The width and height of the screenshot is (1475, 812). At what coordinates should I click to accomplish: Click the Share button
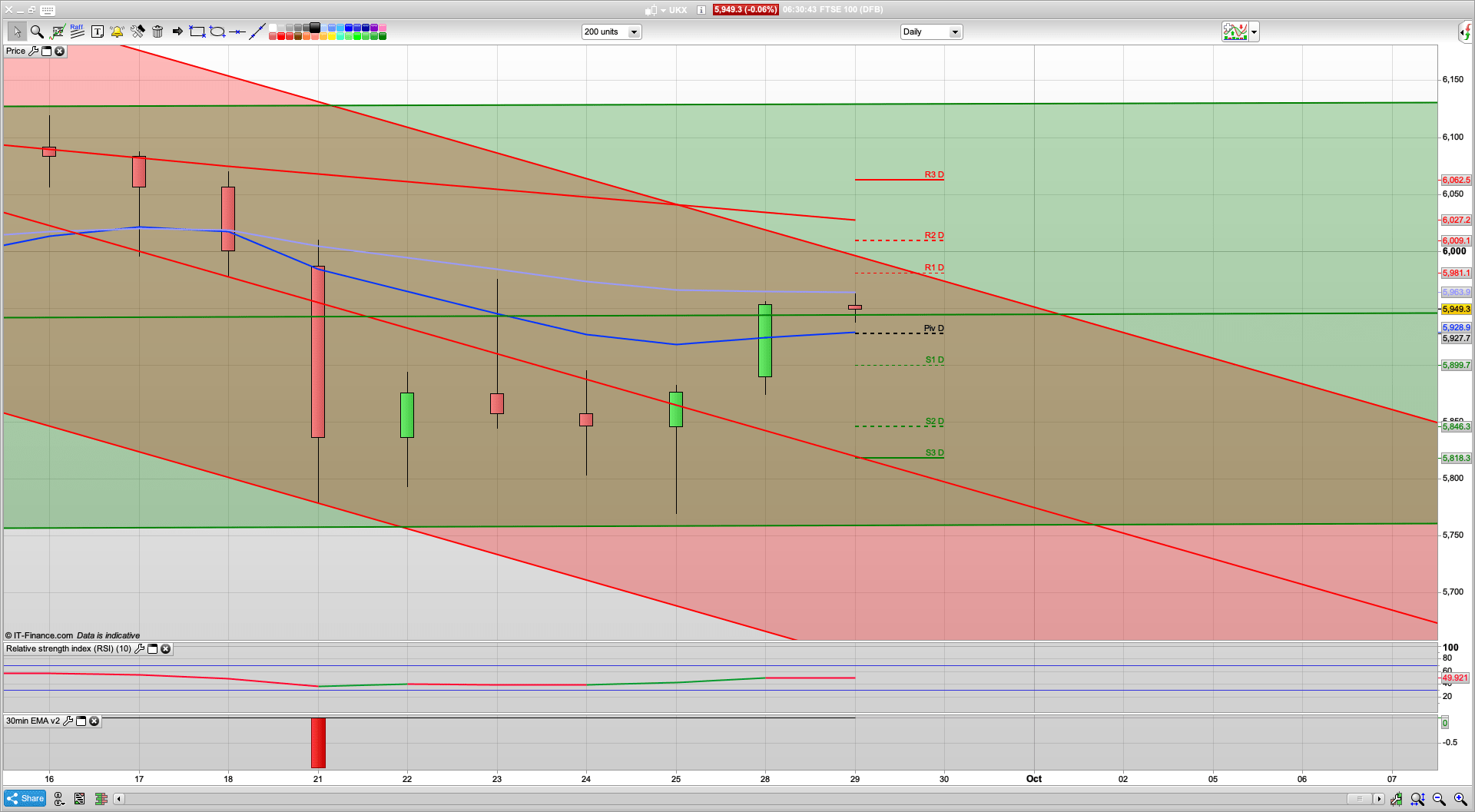(x=25, y=799)
